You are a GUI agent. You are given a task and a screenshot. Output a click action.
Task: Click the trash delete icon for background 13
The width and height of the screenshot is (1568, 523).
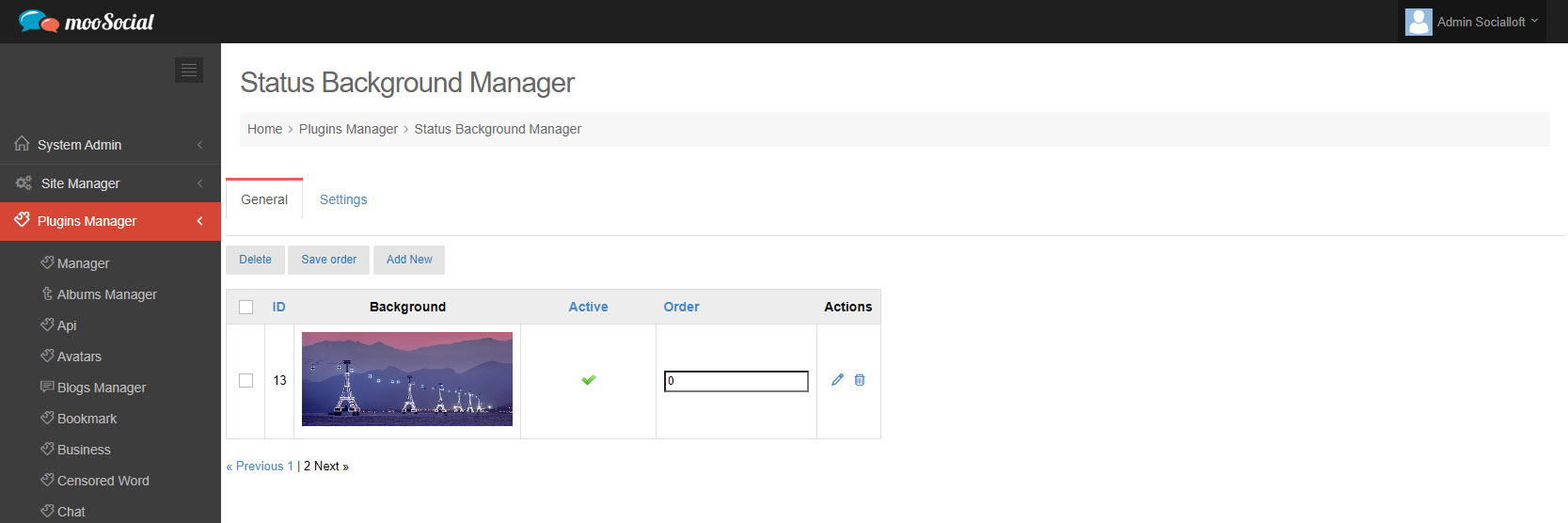pyautogui.click(x=860, y=380)
